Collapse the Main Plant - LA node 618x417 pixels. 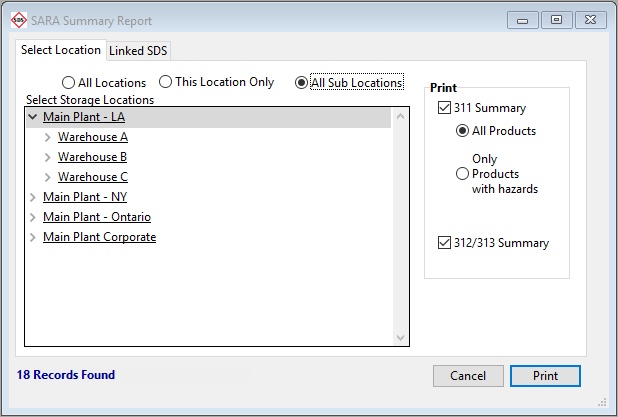33,117
